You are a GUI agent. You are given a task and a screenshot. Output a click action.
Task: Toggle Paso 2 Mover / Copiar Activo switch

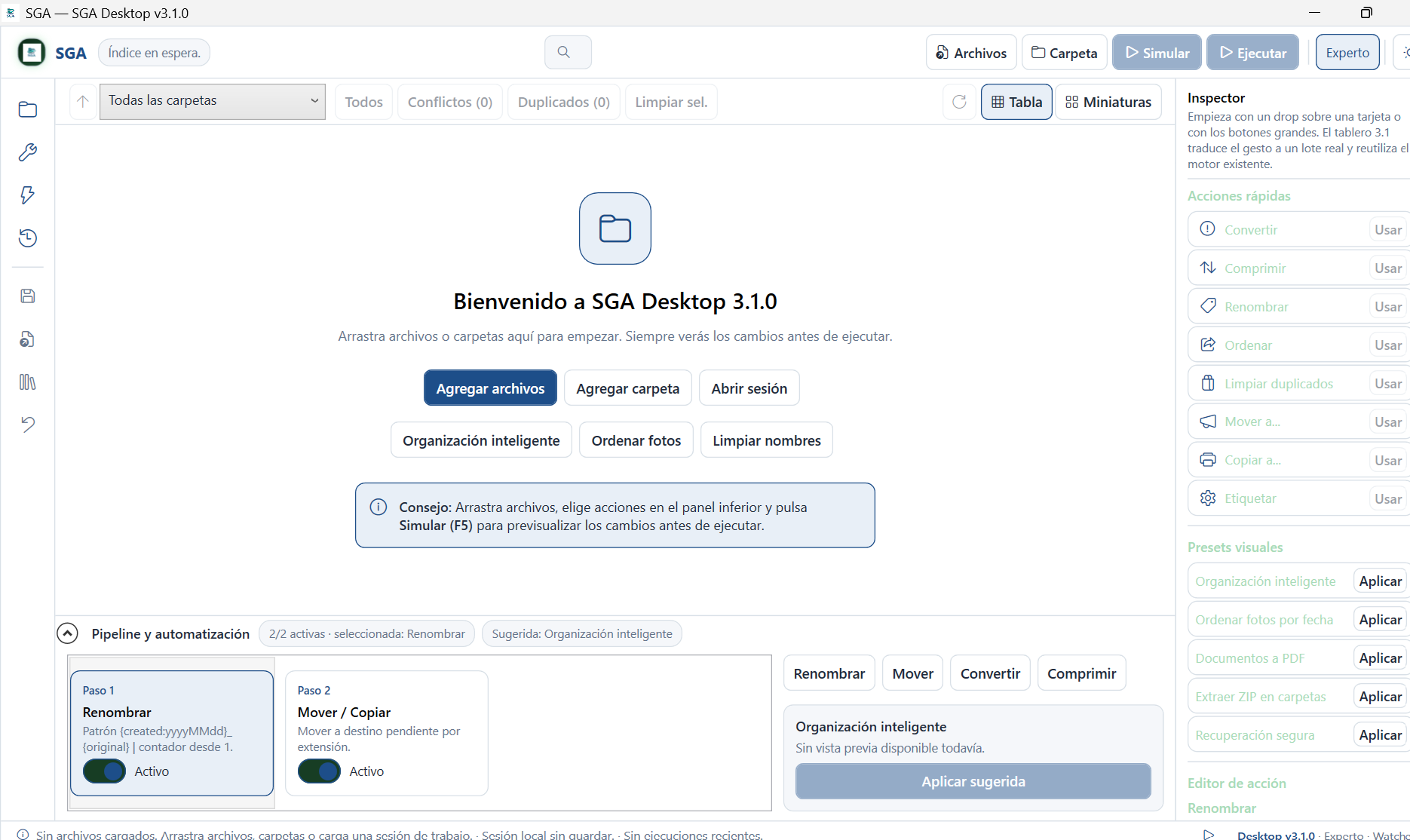click(x=319, y=771)
